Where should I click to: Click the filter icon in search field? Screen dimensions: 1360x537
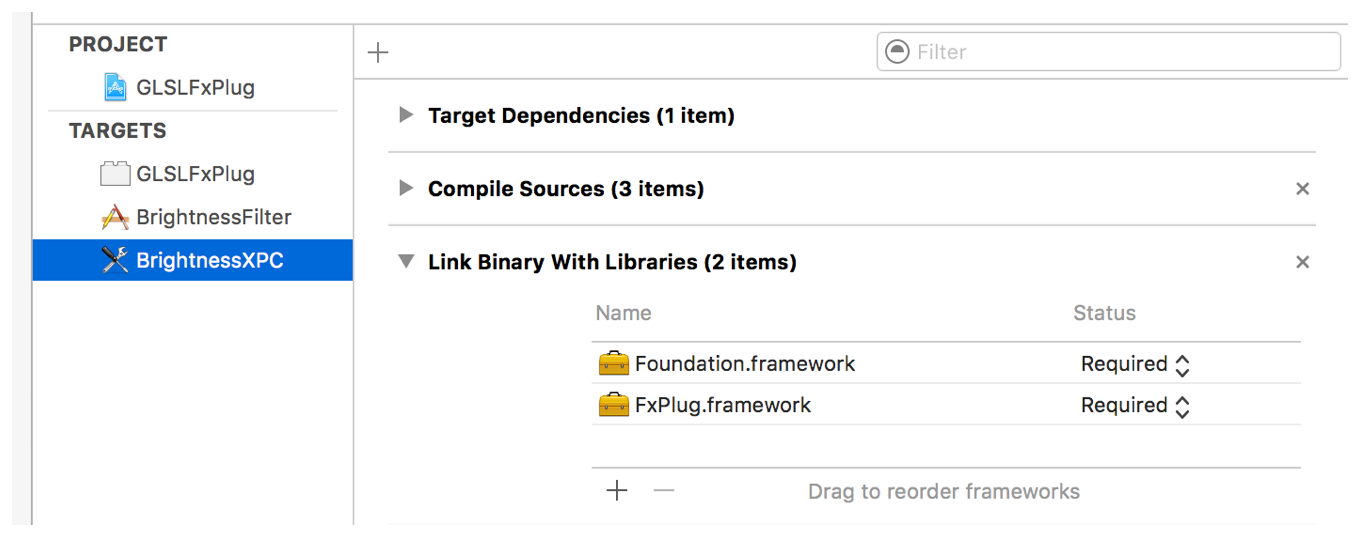899,52
